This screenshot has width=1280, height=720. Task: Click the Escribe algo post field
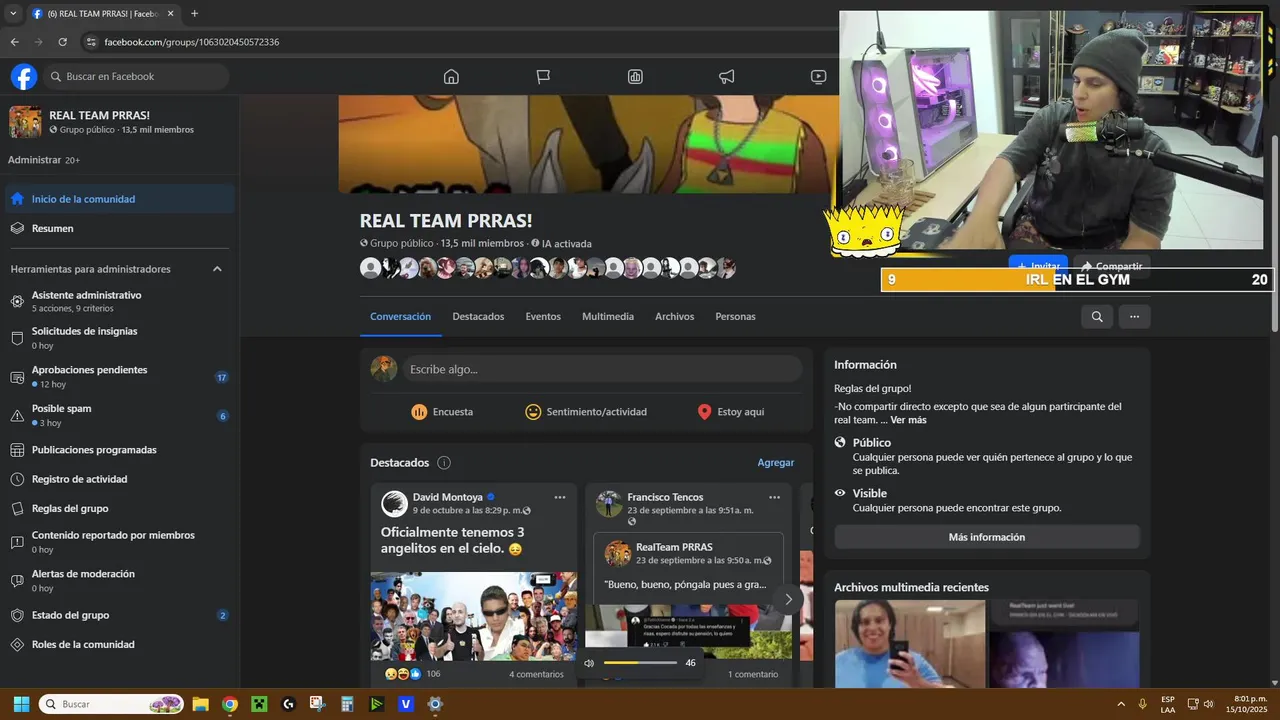(x=602, y=369)
